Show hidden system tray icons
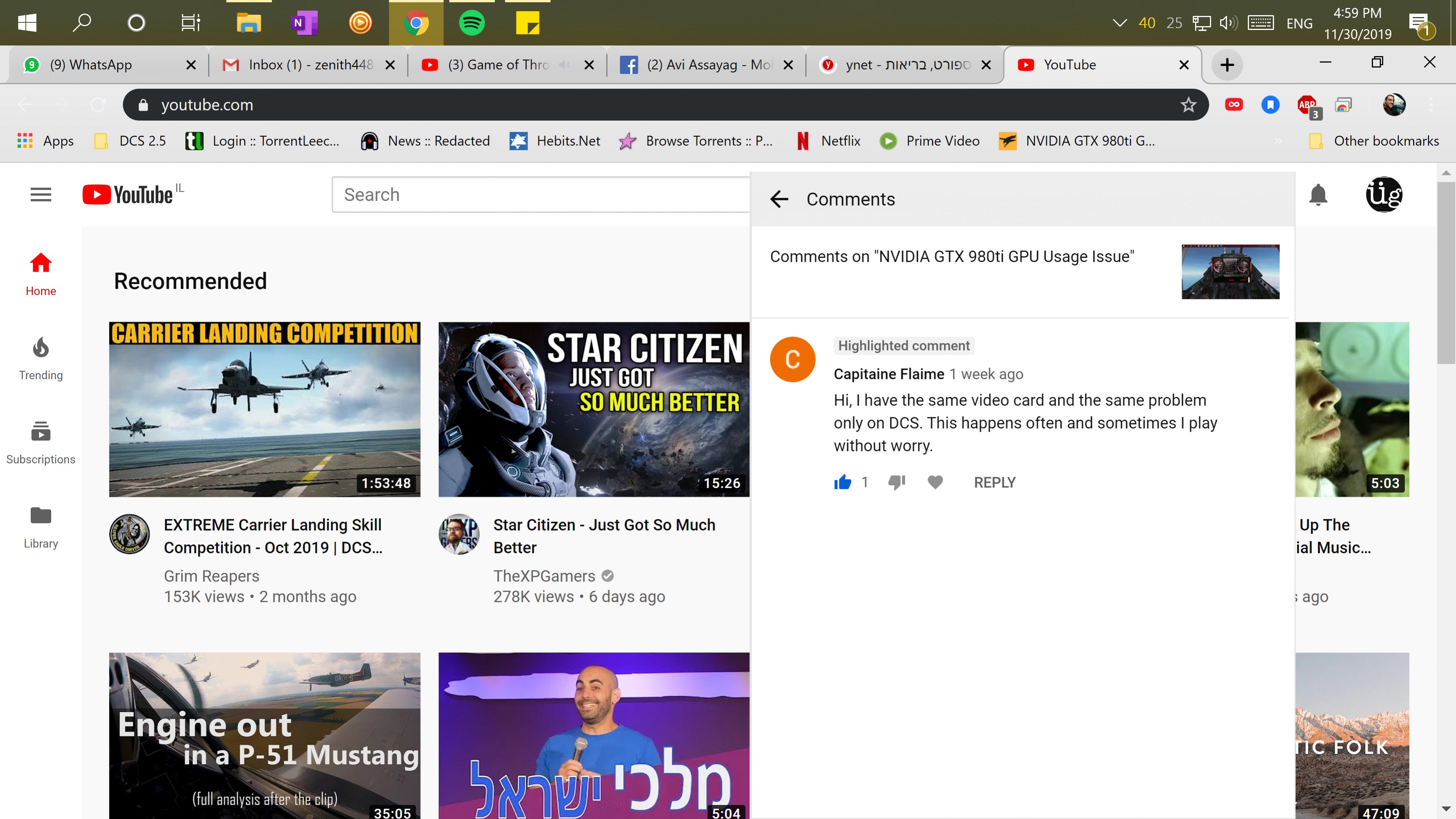 (x=1119, y=23)
